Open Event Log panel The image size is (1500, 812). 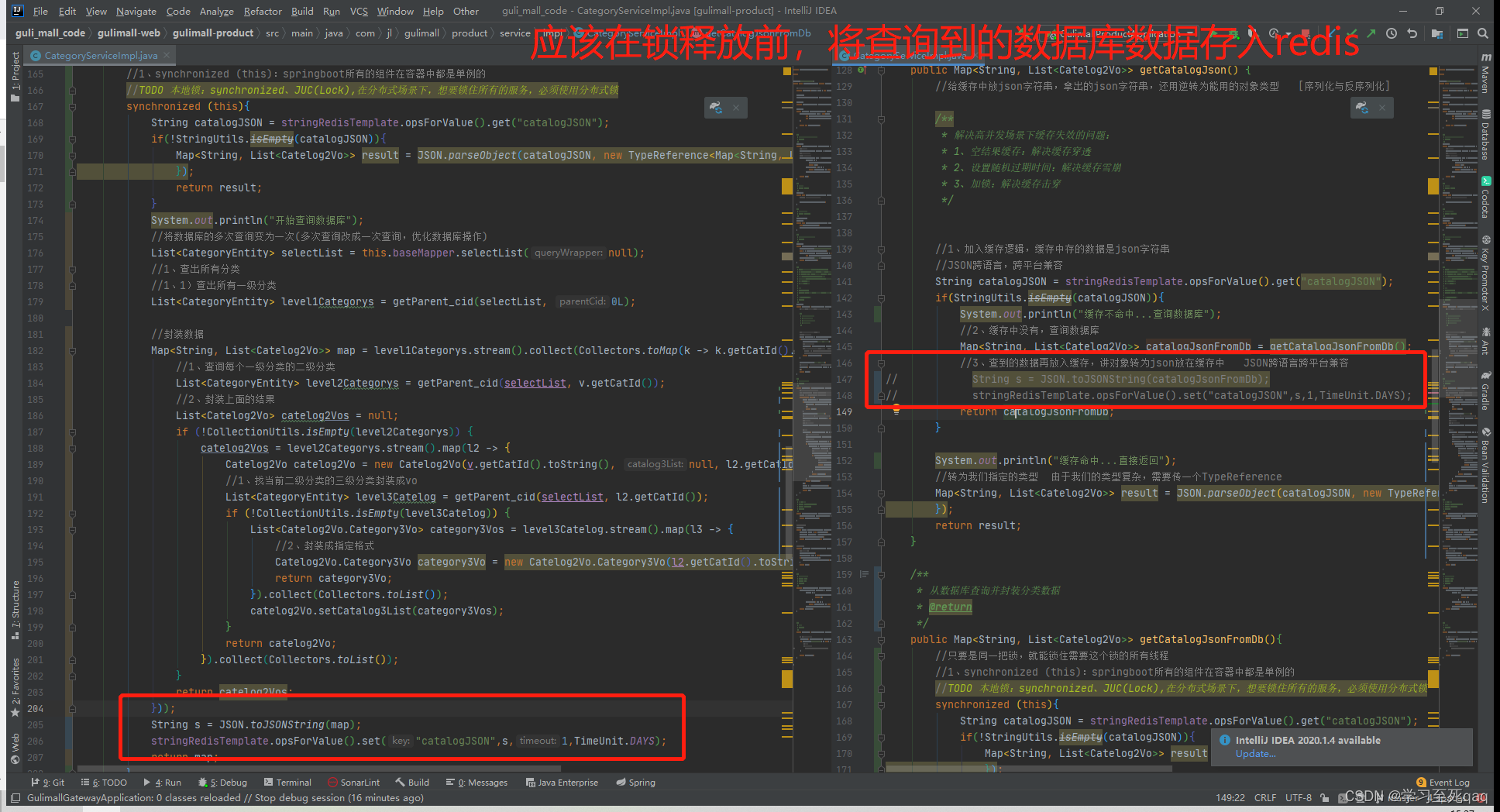pos(1443,783)
